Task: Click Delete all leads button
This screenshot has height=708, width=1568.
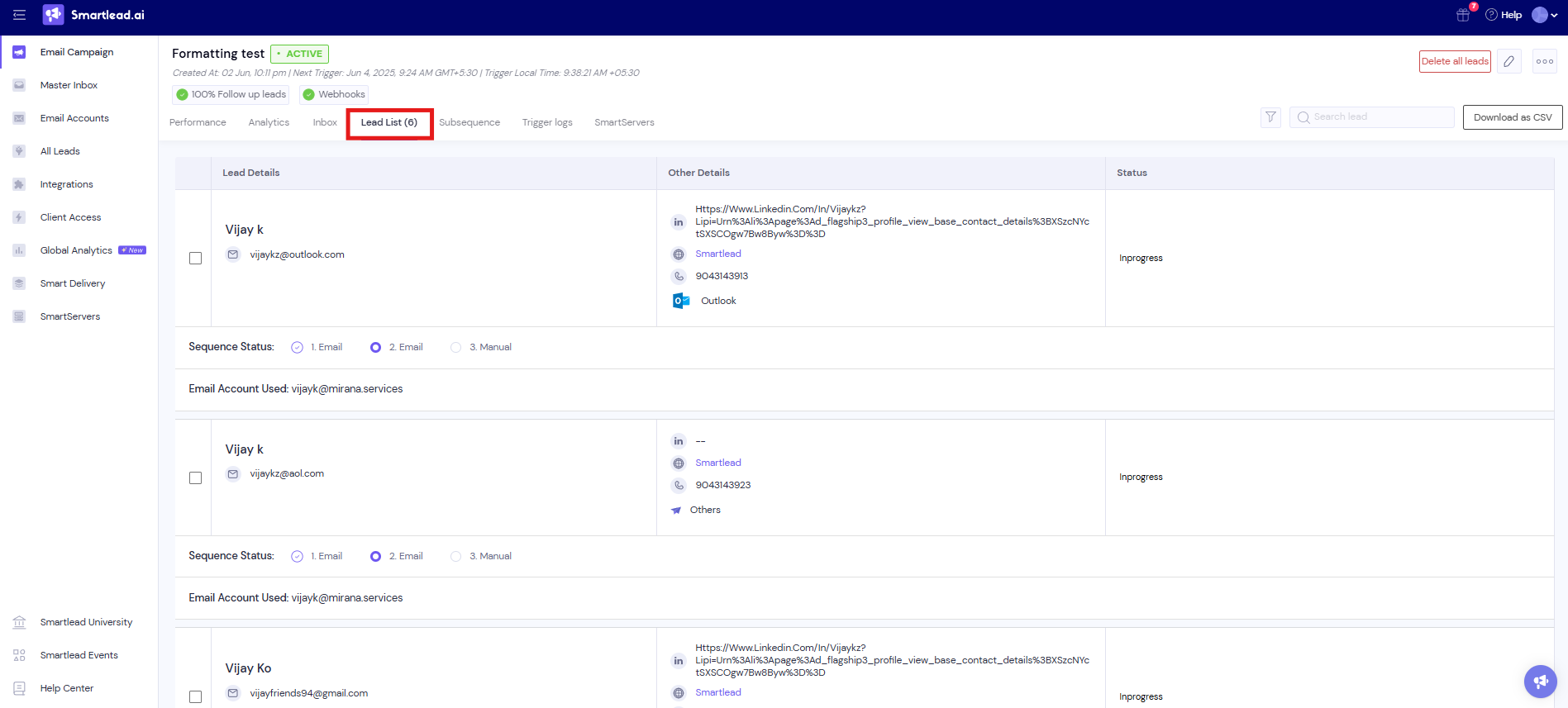Action: tap(1455, 61)
